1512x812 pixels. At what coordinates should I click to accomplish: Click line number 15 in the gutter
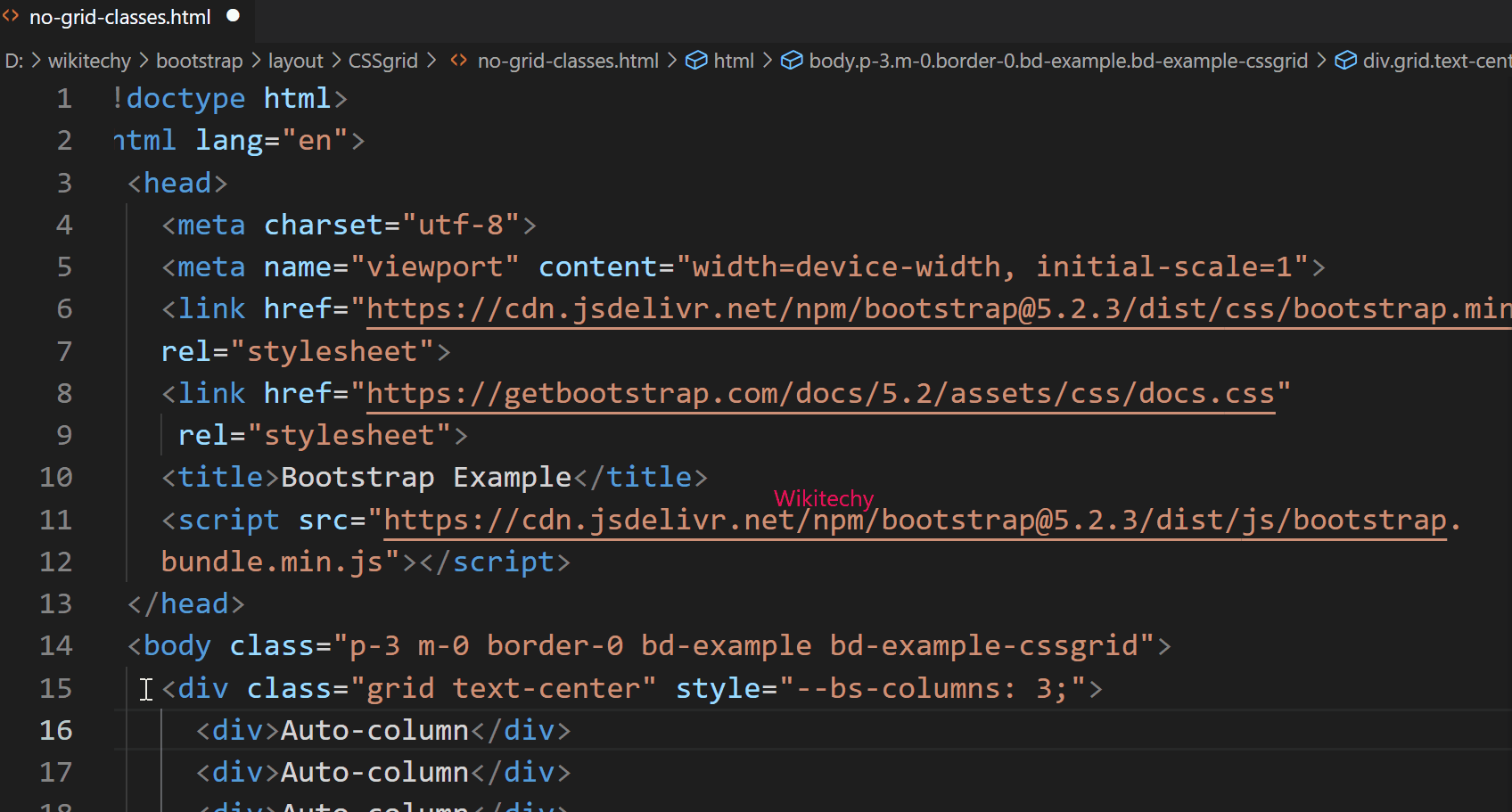(x=56, y=688)
